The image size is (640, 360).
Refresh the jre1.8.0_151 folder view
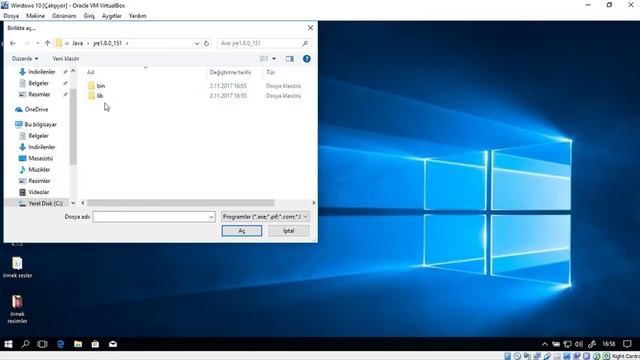tap(207, 43)
